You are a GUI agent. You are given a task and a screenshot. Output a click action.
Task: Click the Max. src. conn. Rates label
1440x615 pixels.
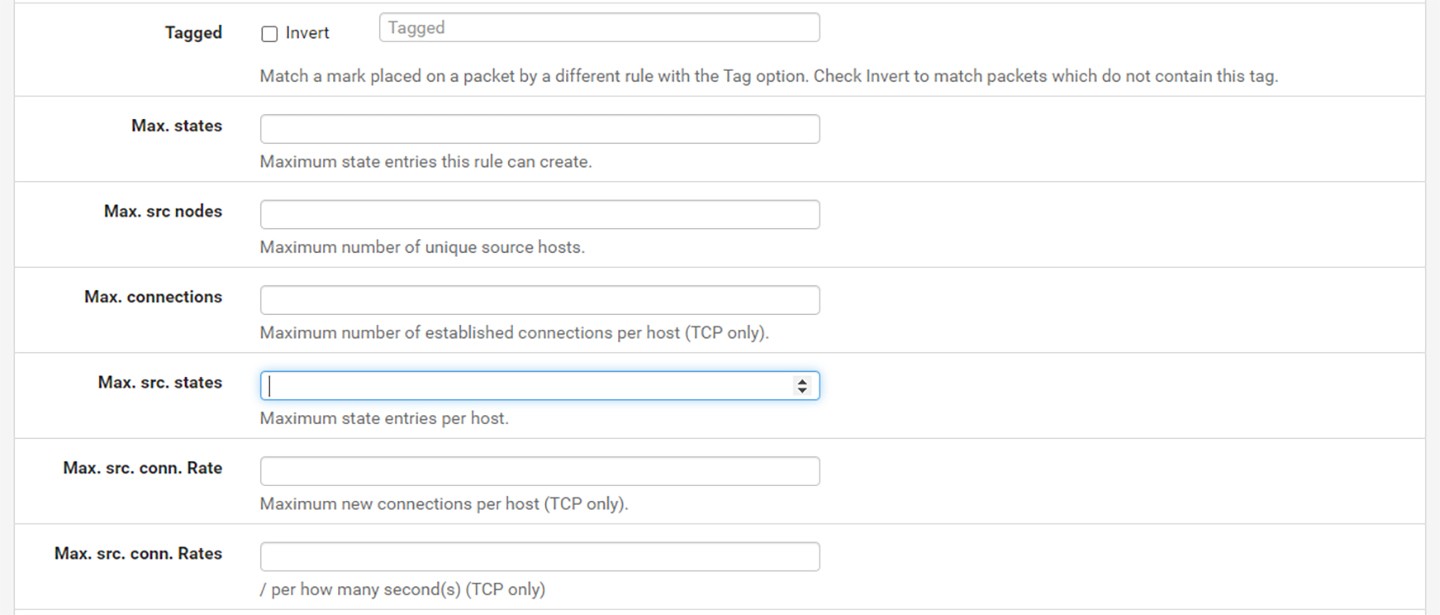click(138, 553)
